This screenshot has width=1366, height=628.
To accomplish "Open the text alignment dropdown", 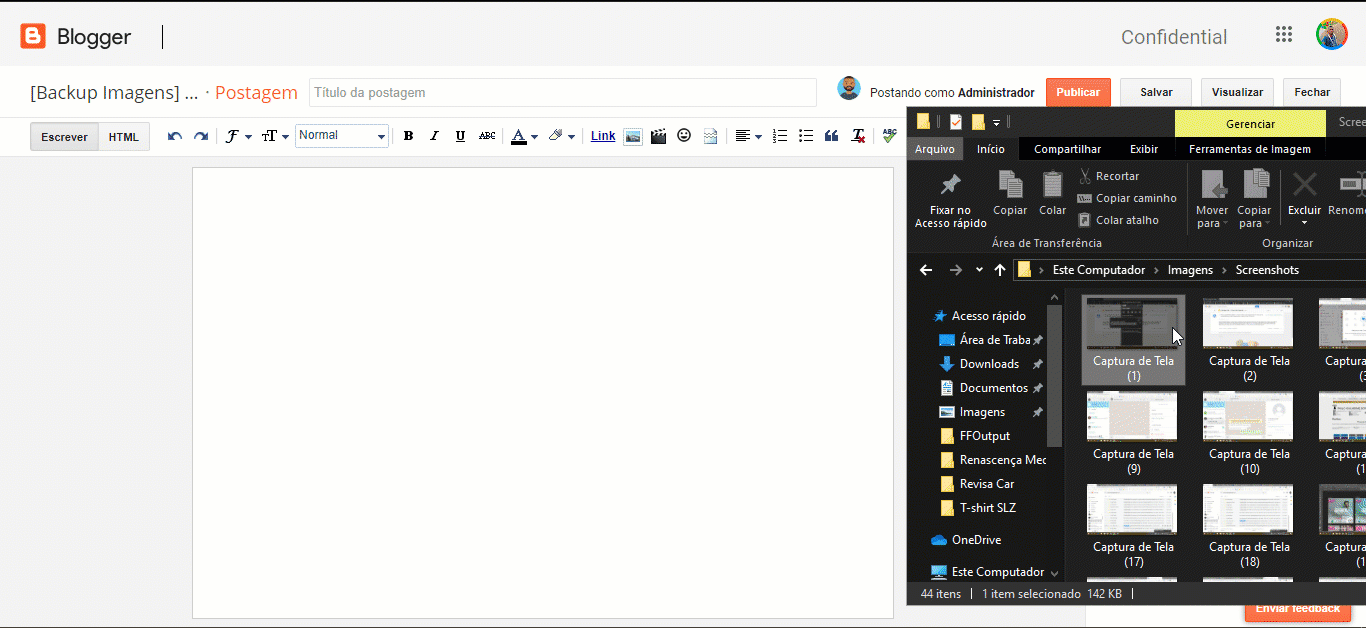I will tap(748, 136).
